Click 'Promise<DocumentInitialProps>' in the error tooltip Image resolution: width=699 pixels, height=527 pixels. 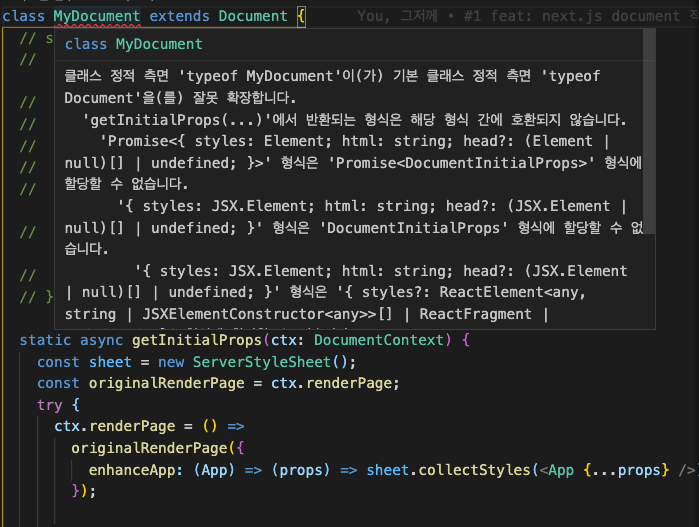click(x=461, y=163)
